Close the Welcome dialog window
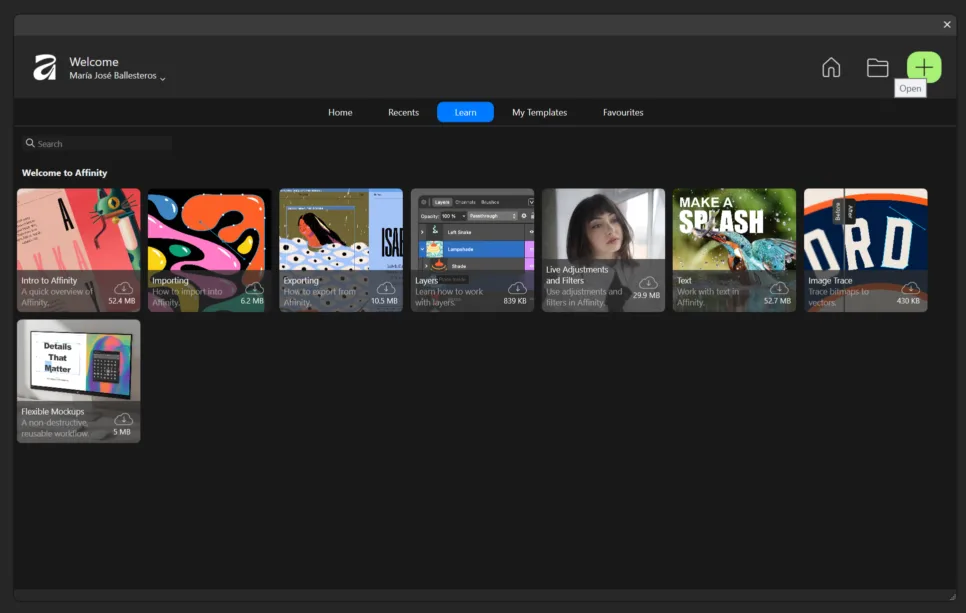 [x=947, y=25]
